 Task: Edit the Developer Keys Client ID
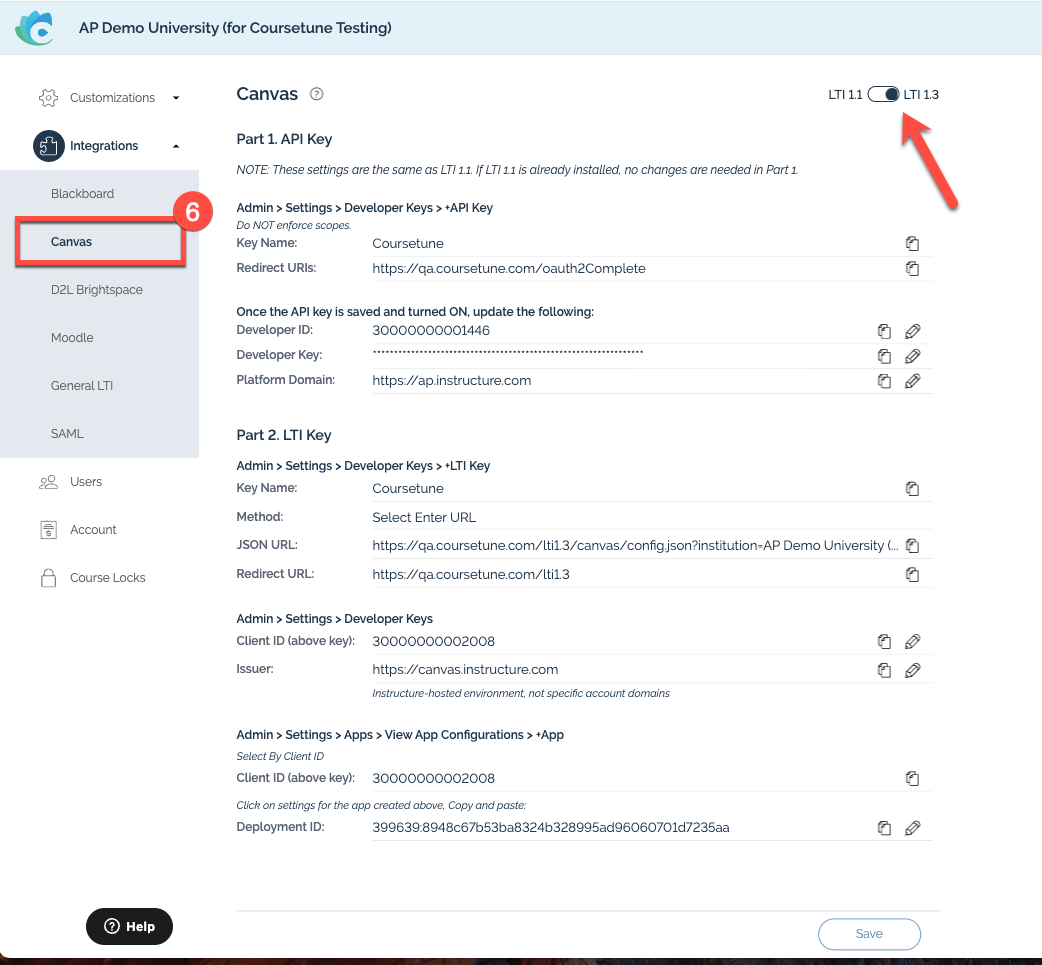point(912,641)
